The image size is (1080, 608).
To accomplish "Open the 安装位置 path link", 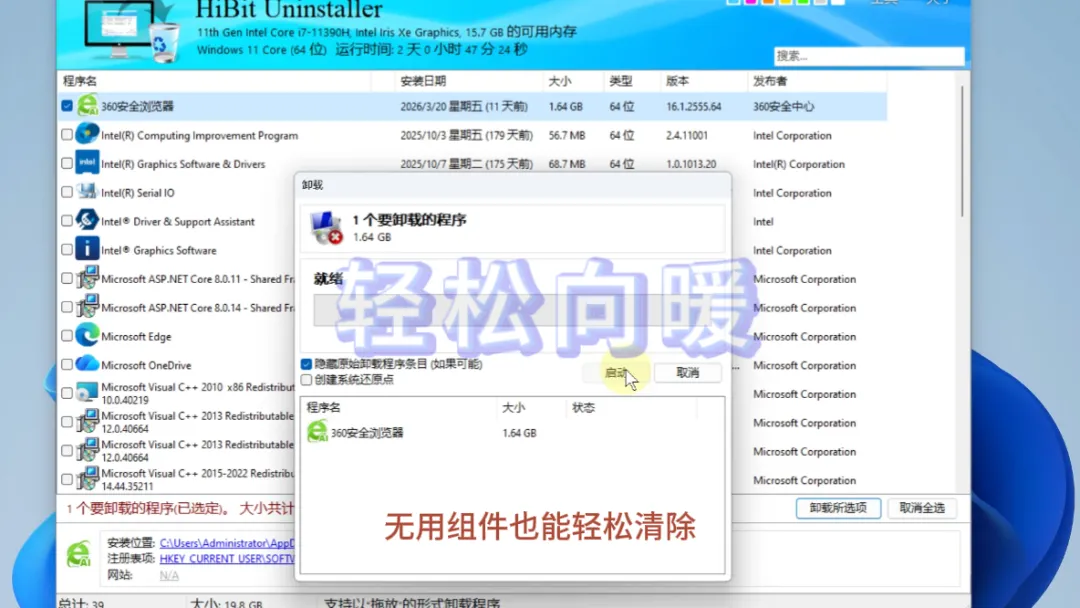I will tap(227, 543).
